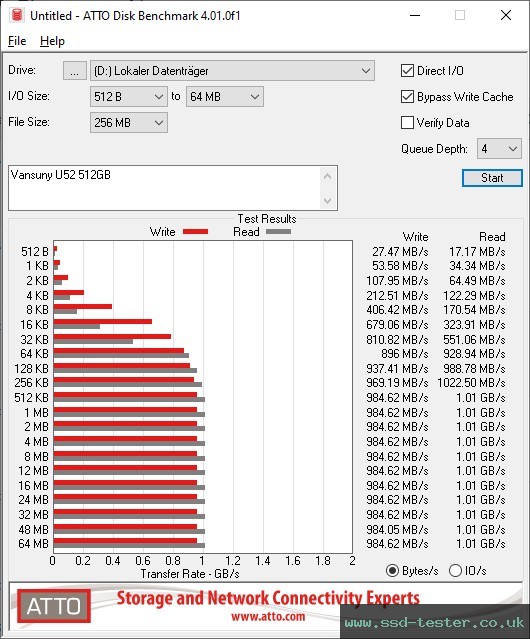The width and height of the screenshot is (530, 639).
Task: Click the 12 MB row label
Action: 33,471
